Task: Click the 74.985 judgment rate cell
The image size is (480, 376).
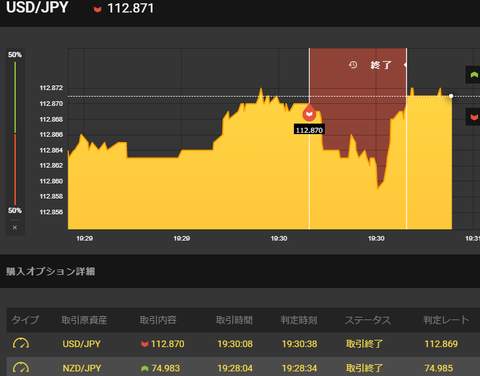Action: [x=439, y=368]
